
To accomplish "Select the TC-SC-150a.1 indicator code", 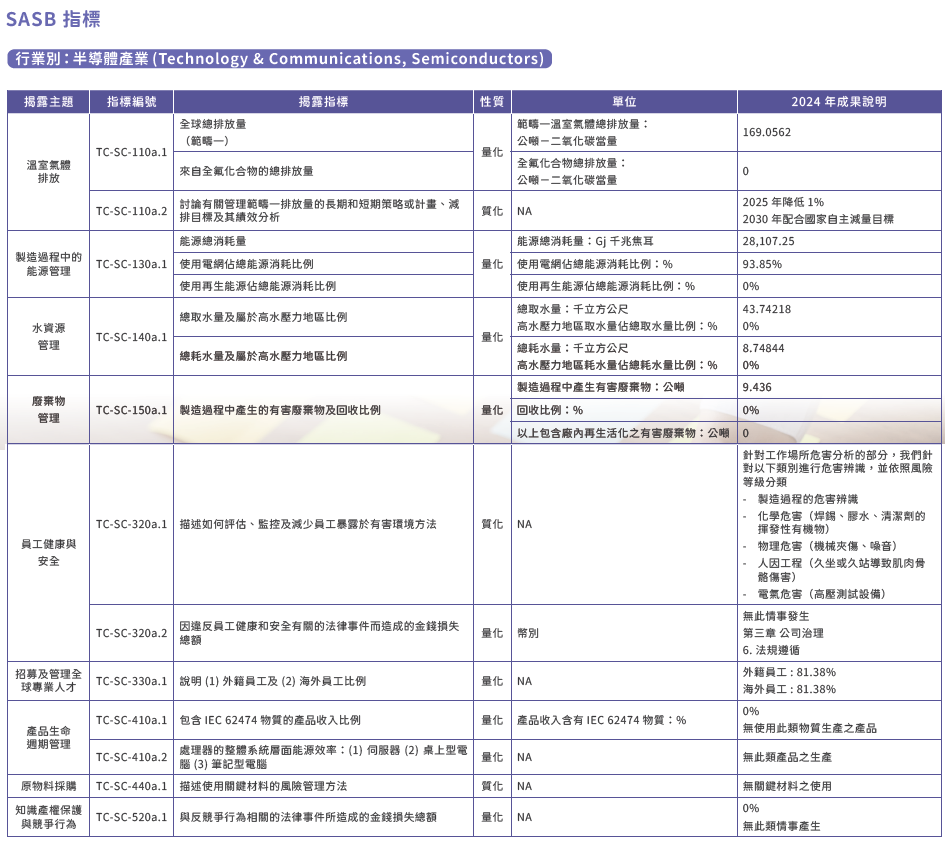I will (x=131, y=410).
